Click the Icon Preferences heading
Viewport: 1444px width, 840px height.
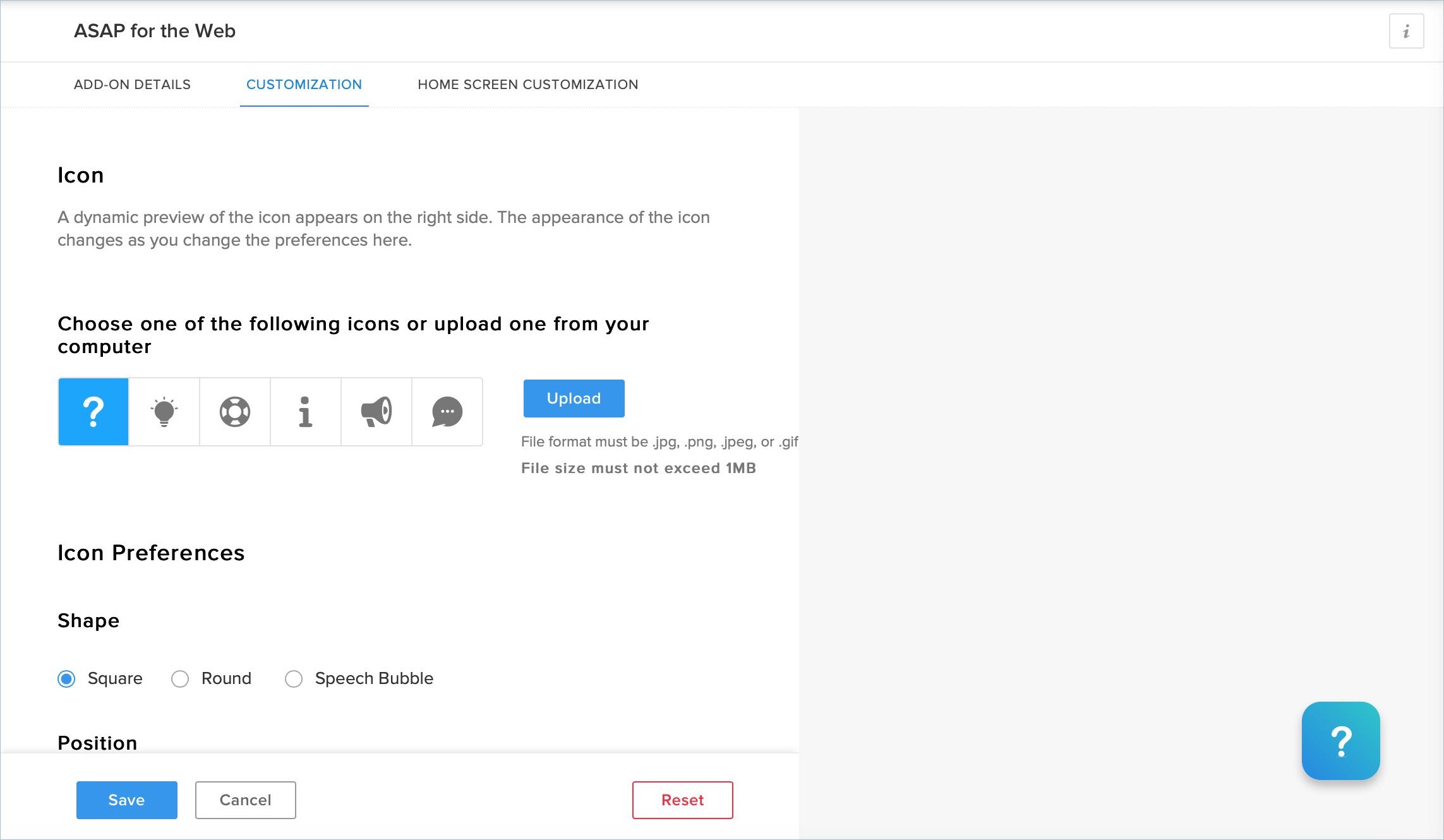[x=151, y=553]
